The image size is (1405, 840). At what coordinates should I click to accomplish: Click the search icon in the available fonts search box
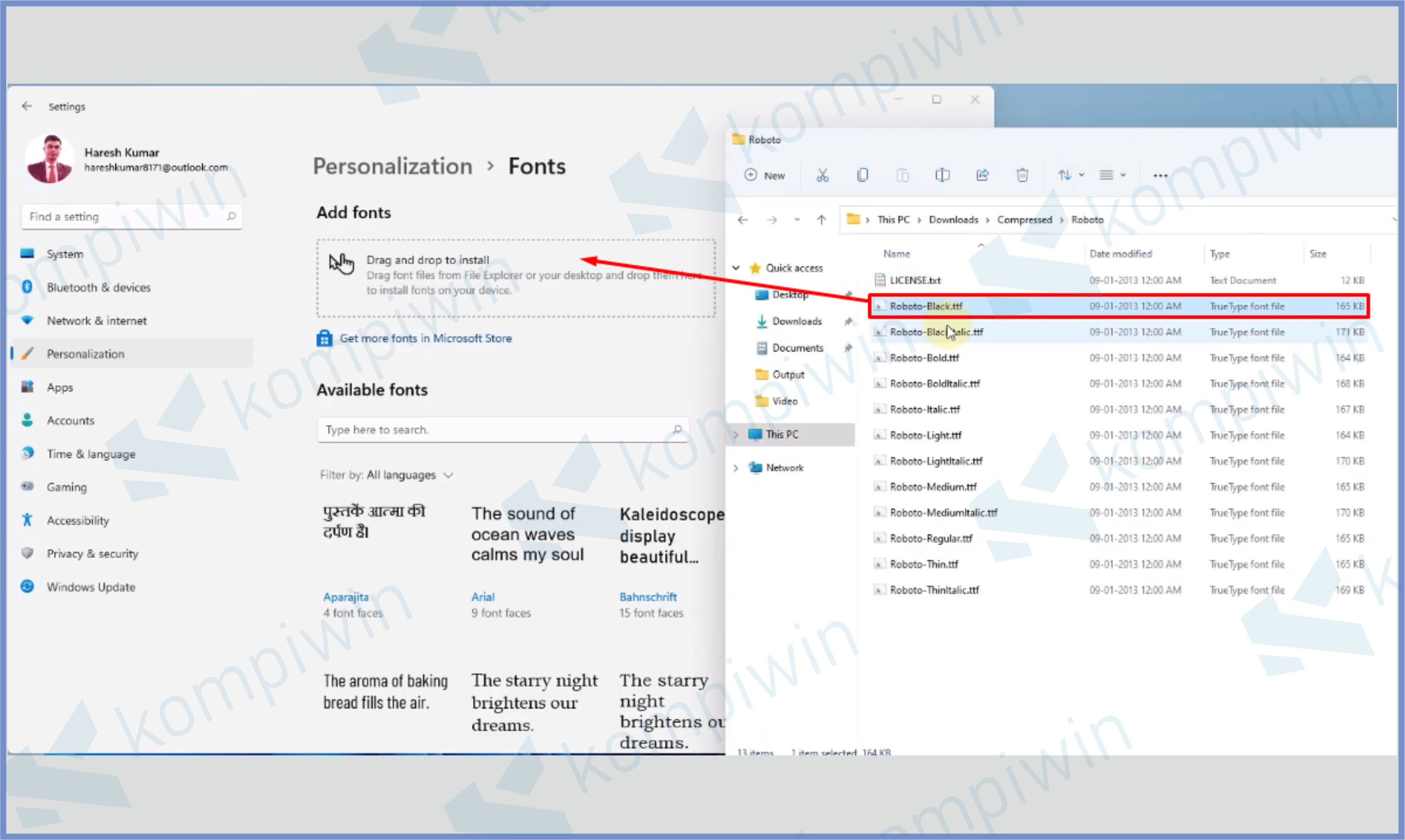click(677, 430)
